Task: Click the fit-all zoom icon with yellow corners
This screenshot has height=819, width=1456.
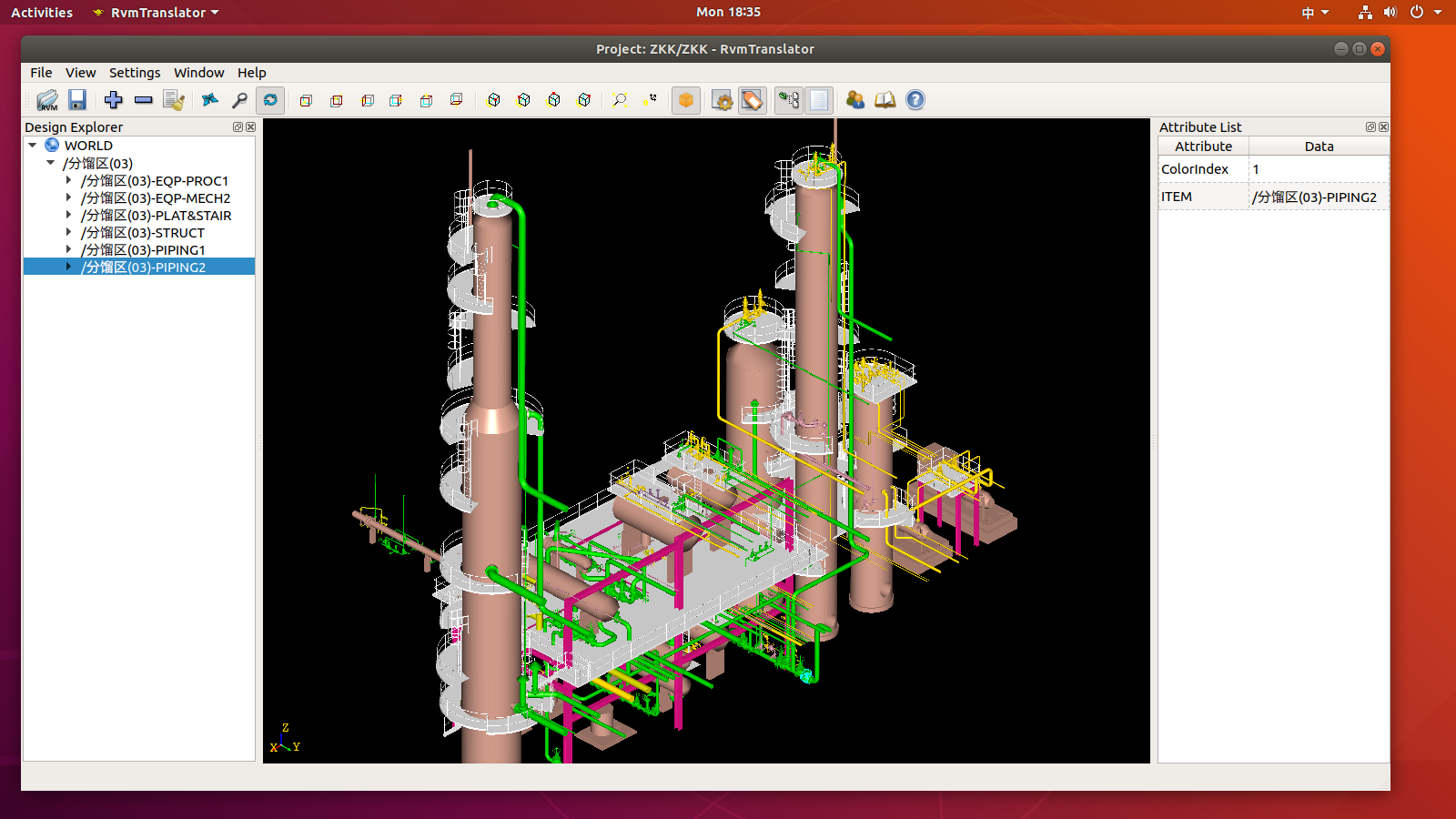Action: (x=620, y=100)
